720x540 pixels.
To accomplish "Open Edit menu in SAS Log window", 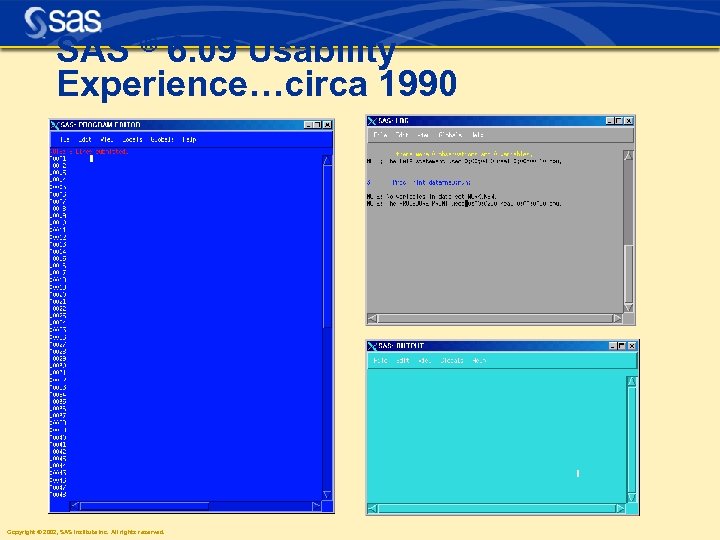I will 402,135.
